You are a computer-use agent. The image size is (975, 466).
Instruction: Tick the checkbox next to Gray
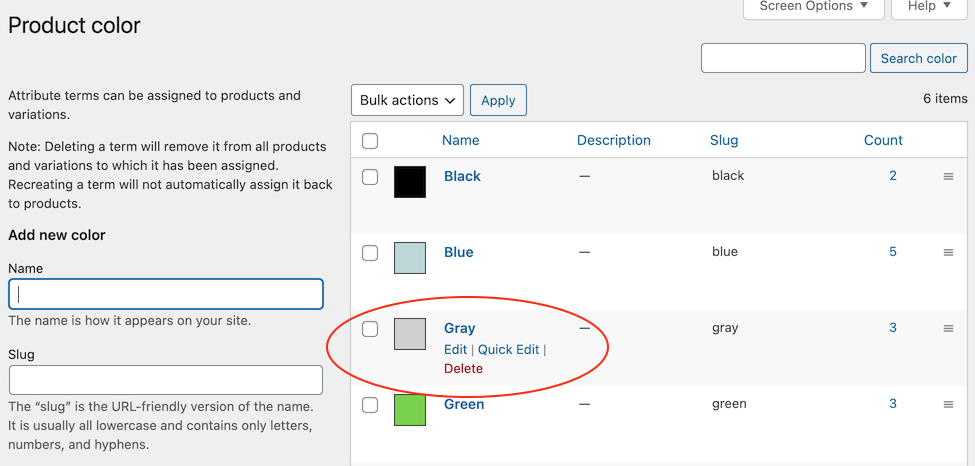[370, 329]
